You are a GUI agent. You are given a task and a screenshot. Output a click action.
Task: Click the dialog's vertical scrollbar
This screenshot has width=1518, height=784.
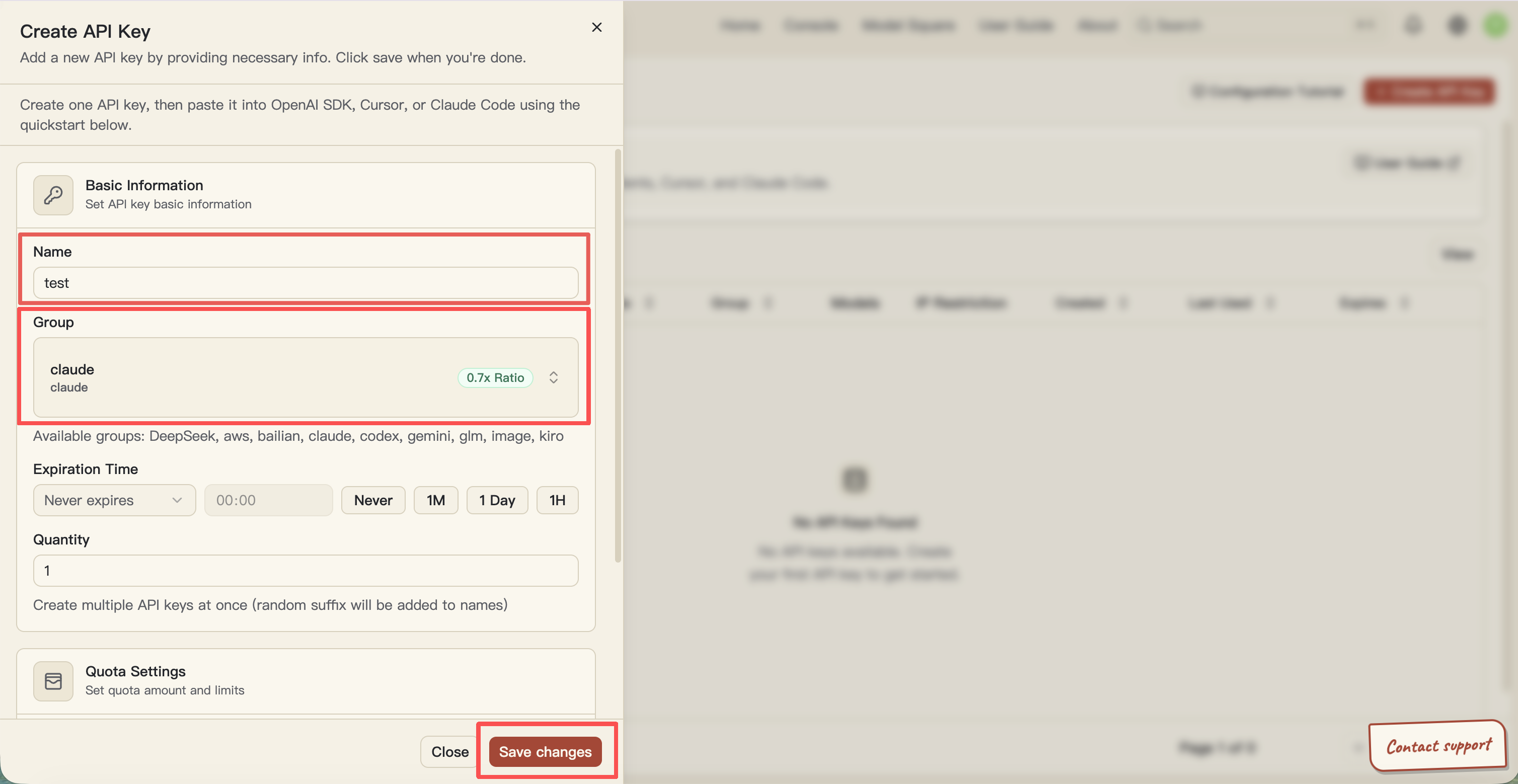[618, 356]
